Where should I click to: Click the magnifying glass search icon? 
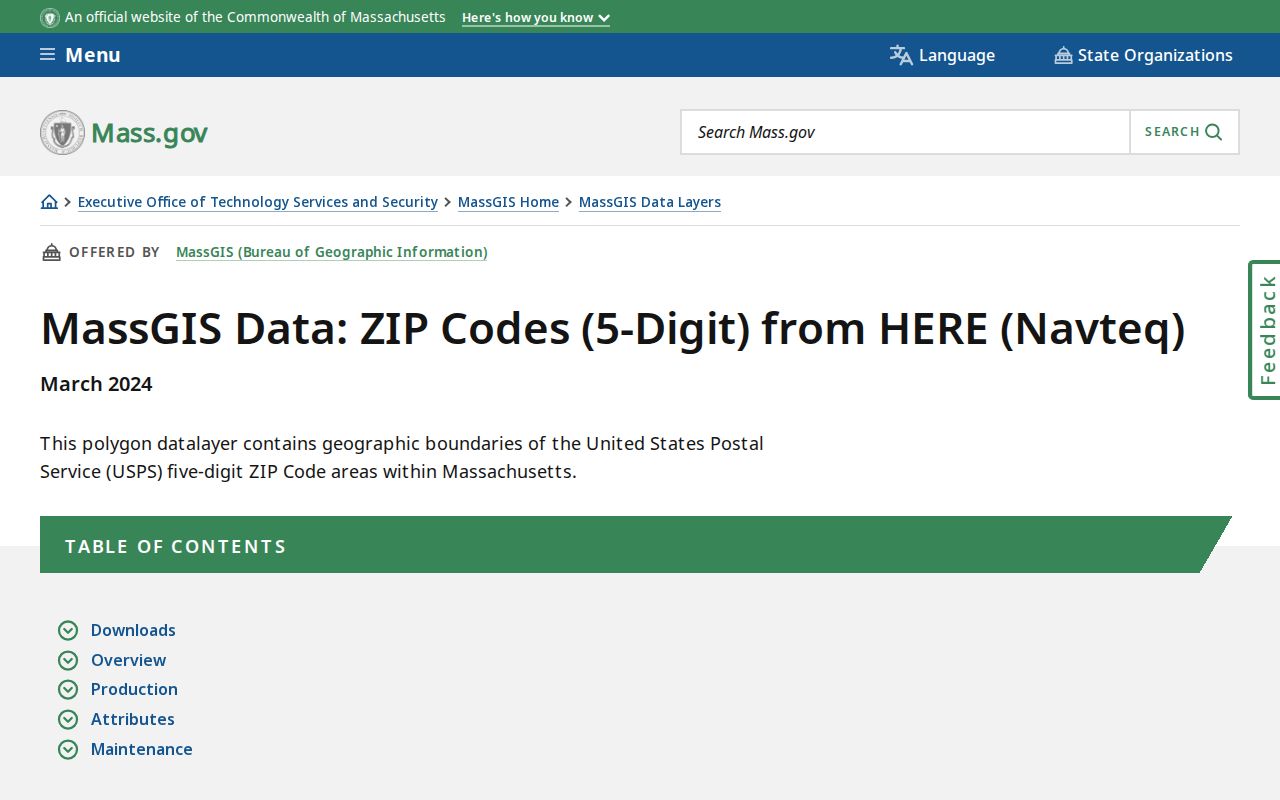(x=1214, y=132)
